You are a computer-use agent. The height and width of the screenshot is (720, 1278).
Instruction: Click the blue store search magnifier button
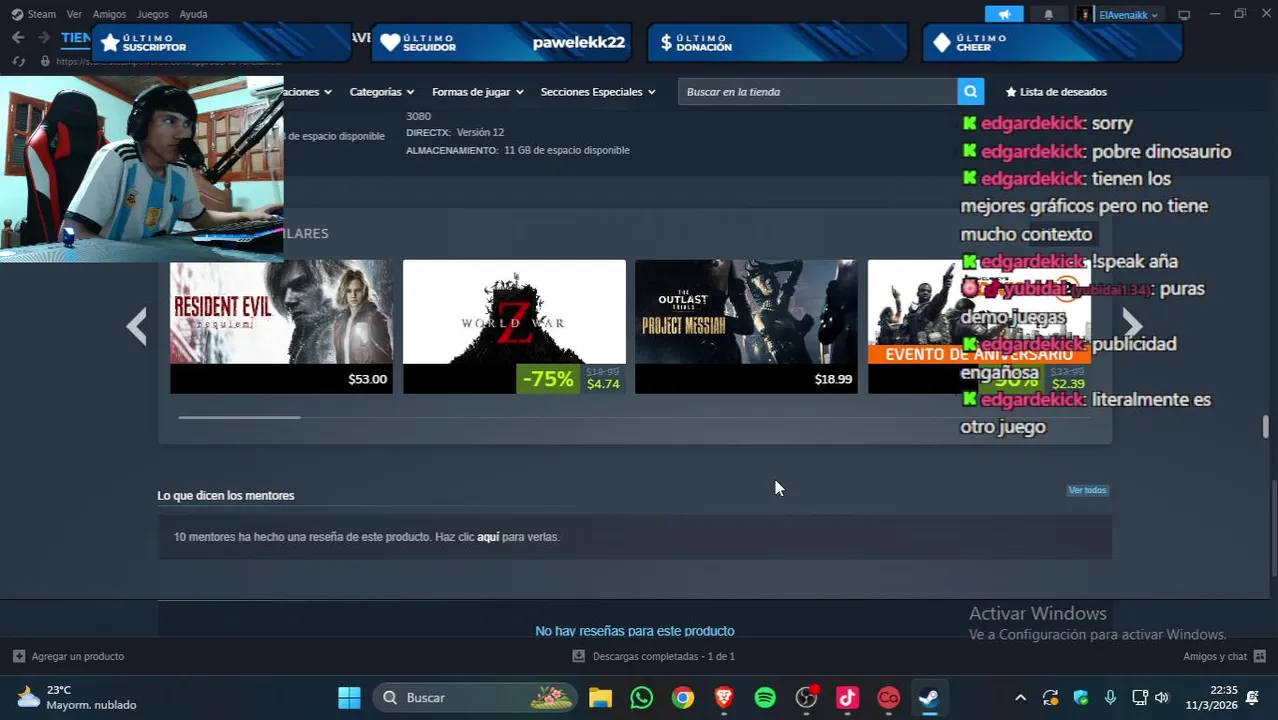[970, 92]
